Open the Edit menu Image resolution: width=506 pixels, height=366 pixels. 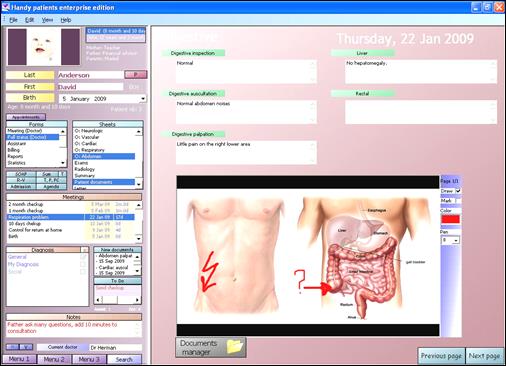(30, 20)
